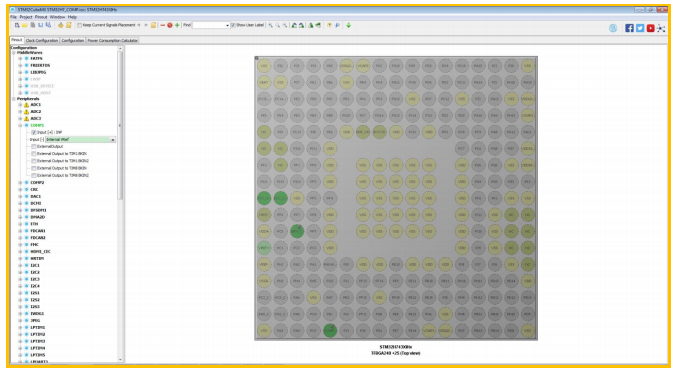Open the Facebook icon link
The height and width of the screenshot is (373, 676).
pos(629,28)
